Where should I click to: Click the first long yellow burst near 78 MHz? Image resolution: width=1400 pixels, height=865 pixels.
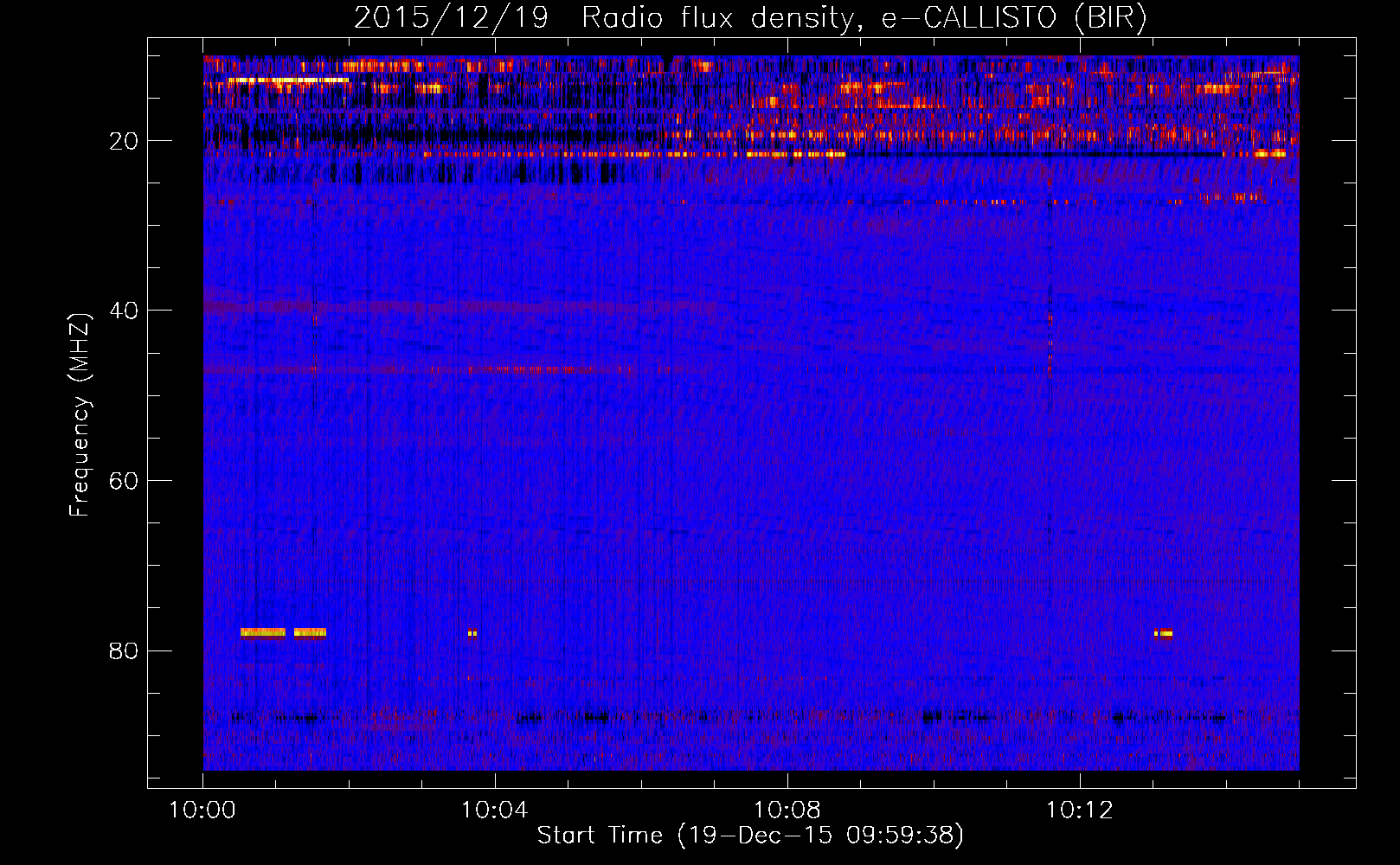pyautogui.click(x=262, y=632)
